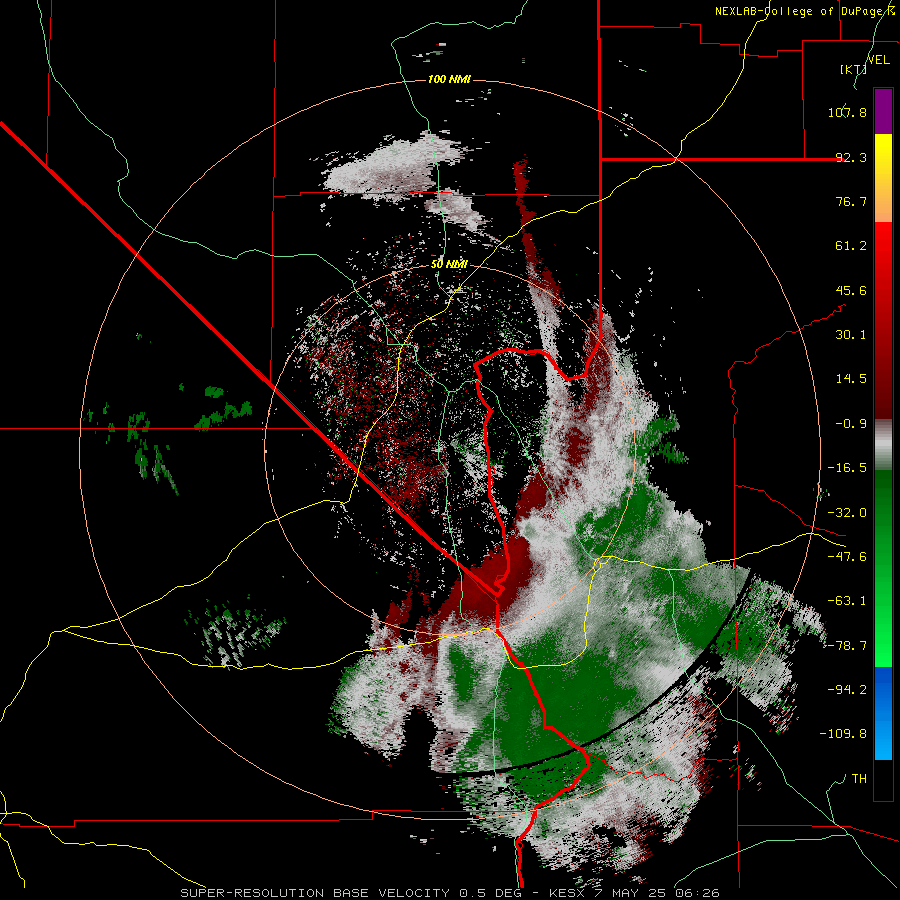Viewport: 900px width, 900px height.
Task: Select the -94.2 scale value
Action: 847,690
